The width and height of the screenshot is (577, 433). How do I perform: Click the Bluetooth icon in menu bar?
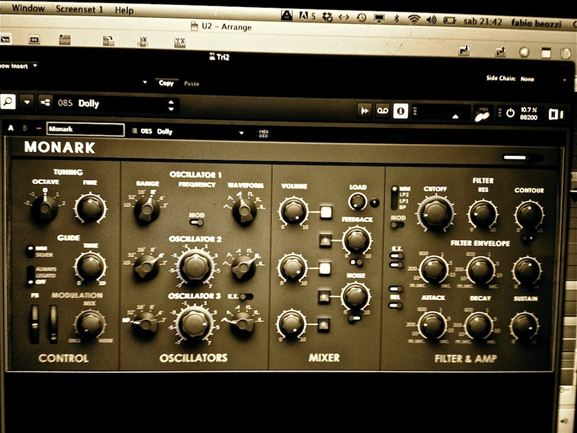coord(397,18)
